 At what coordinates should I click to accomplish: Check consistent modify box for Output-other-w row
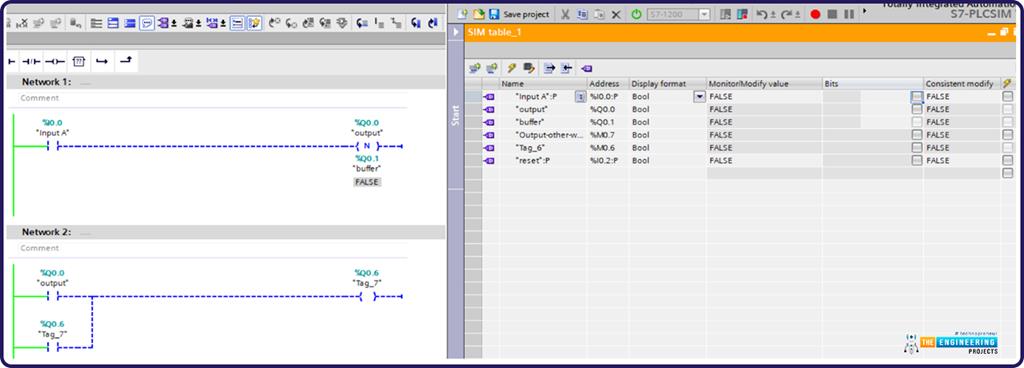[x=1008, y=134]
